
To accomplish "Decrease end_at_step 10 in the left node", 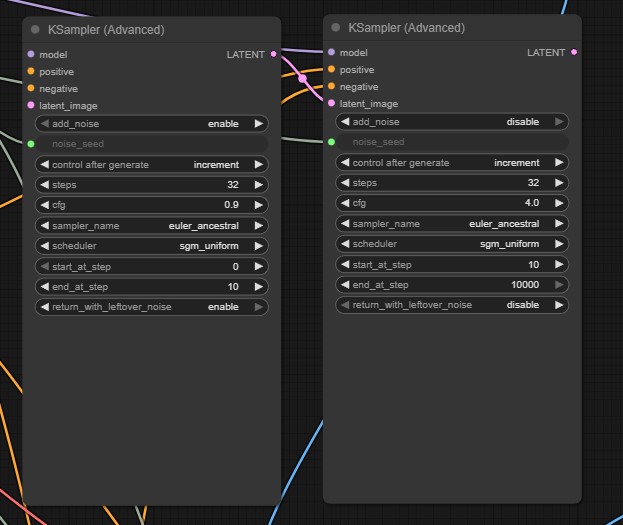I will point(45,287).
